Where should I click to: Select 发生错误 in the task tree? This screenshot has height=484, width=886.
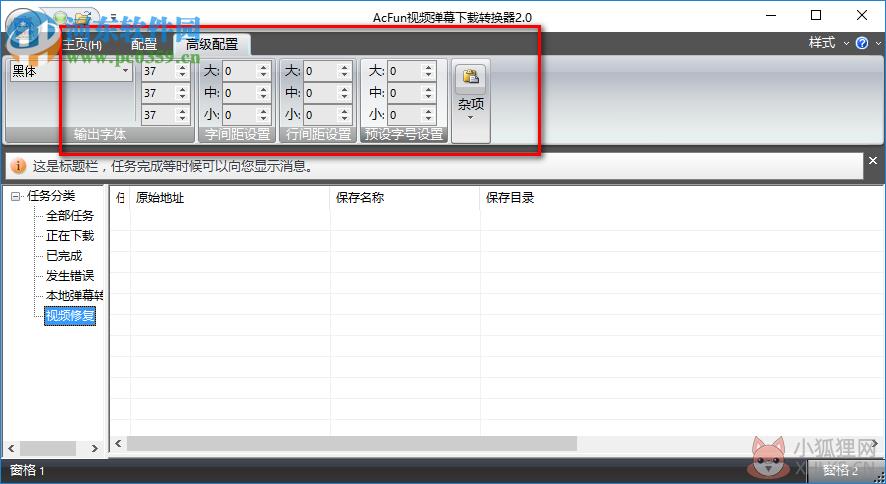coord(70,276)
